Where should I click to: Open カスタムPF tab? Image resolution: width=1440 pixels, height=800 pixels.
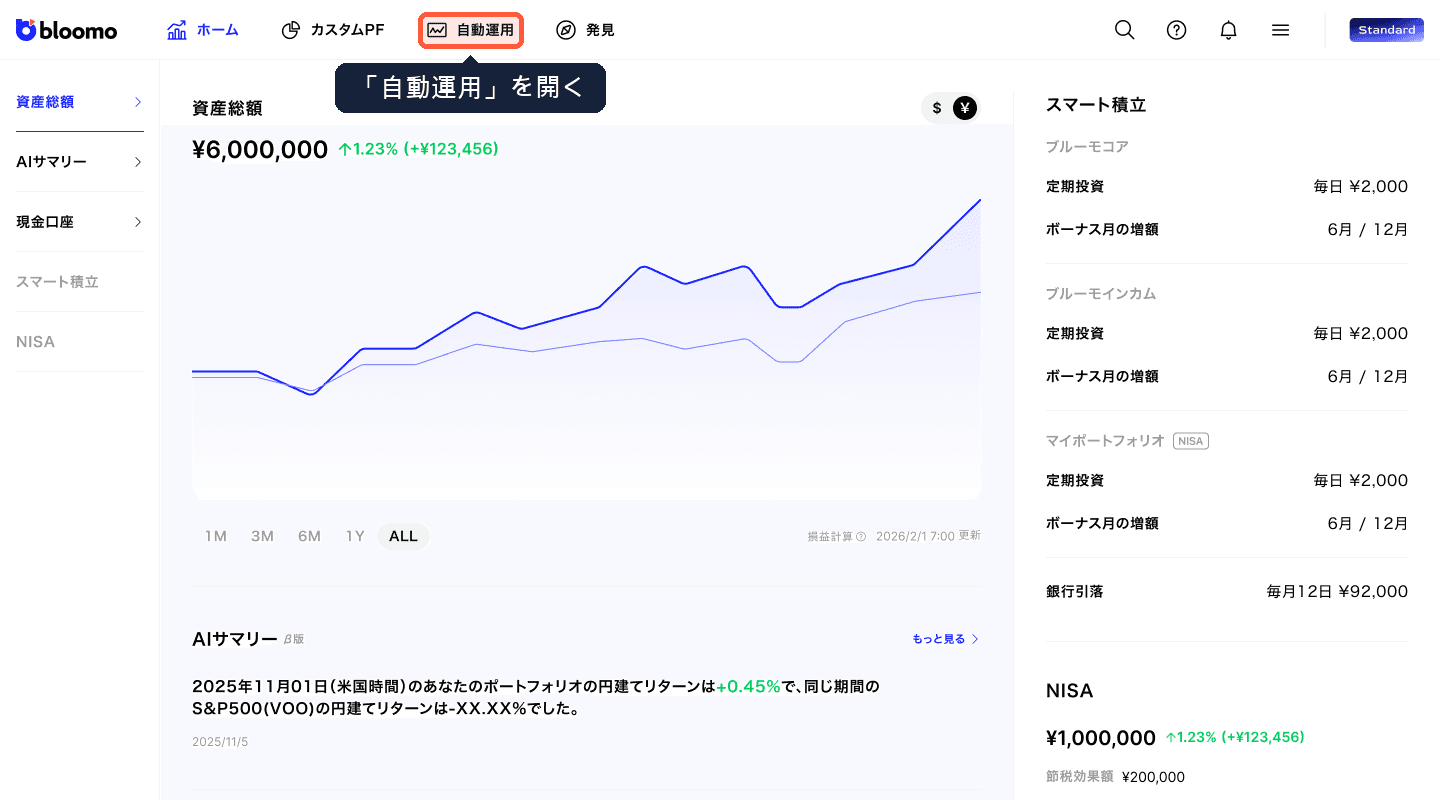click(x=333, y=30)
